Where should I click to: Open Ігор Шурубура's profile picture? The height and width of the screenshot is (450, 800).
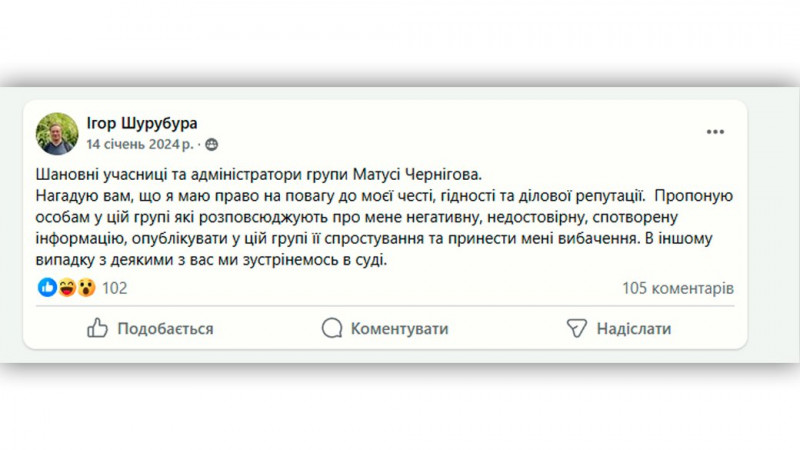click(57, 134)
